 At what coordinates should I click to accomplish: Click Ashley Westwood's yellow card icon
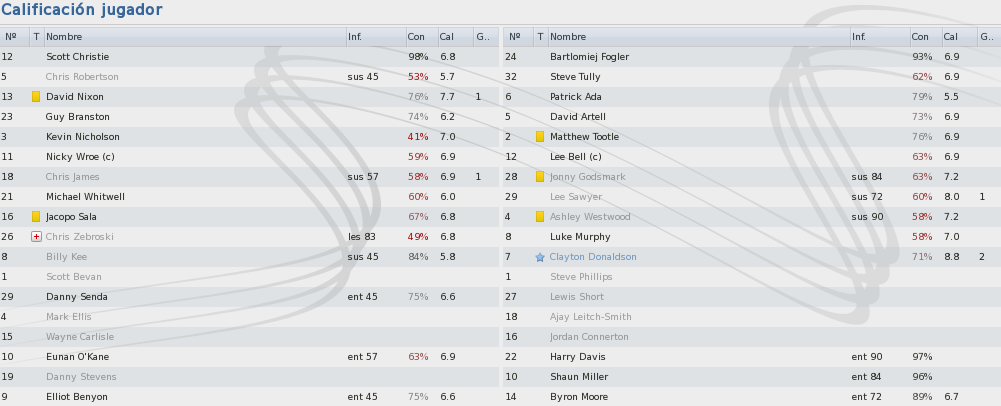tap(540, 217)
